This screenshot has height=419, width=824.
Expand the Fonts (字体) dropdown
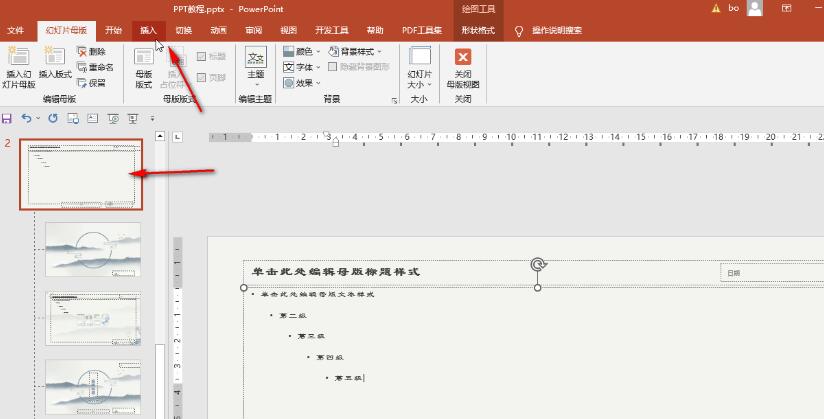[301, 67]
